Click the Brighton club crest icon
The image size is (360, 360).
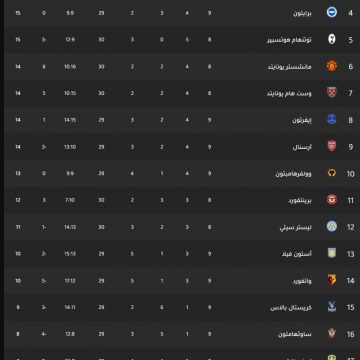332,12
